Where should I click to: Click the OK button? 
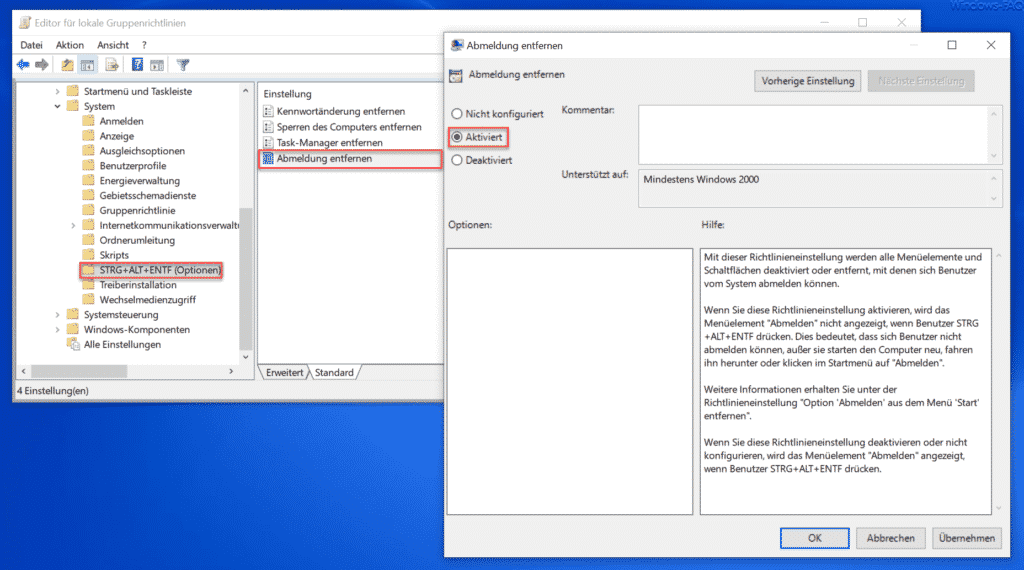click(814, 538)
